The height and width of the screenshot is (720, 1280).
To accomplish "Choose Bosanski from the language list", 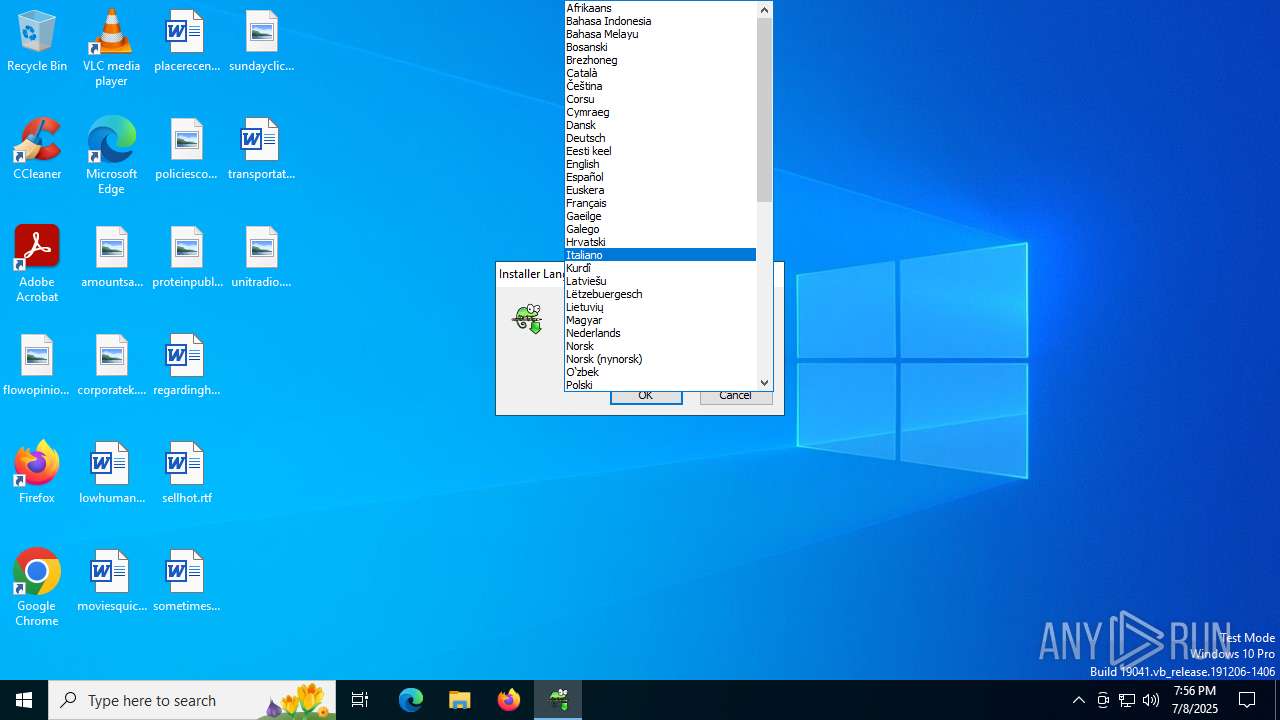I will (x=660, y=47).
